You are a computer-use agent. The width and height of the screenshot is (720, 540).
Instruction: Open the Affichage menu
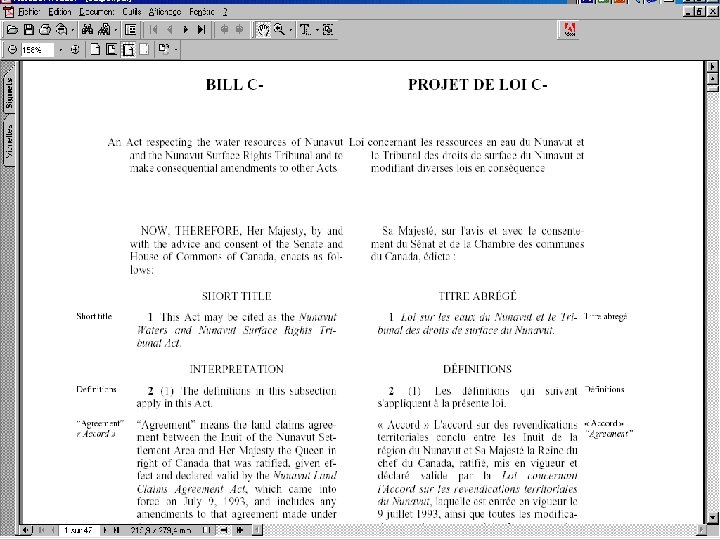pos(165,11)
